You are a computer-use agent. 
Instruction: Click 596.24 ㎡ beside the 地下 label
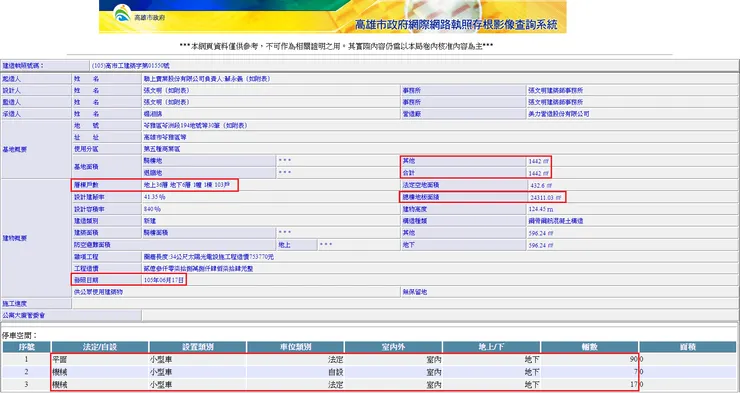point(541,245)
